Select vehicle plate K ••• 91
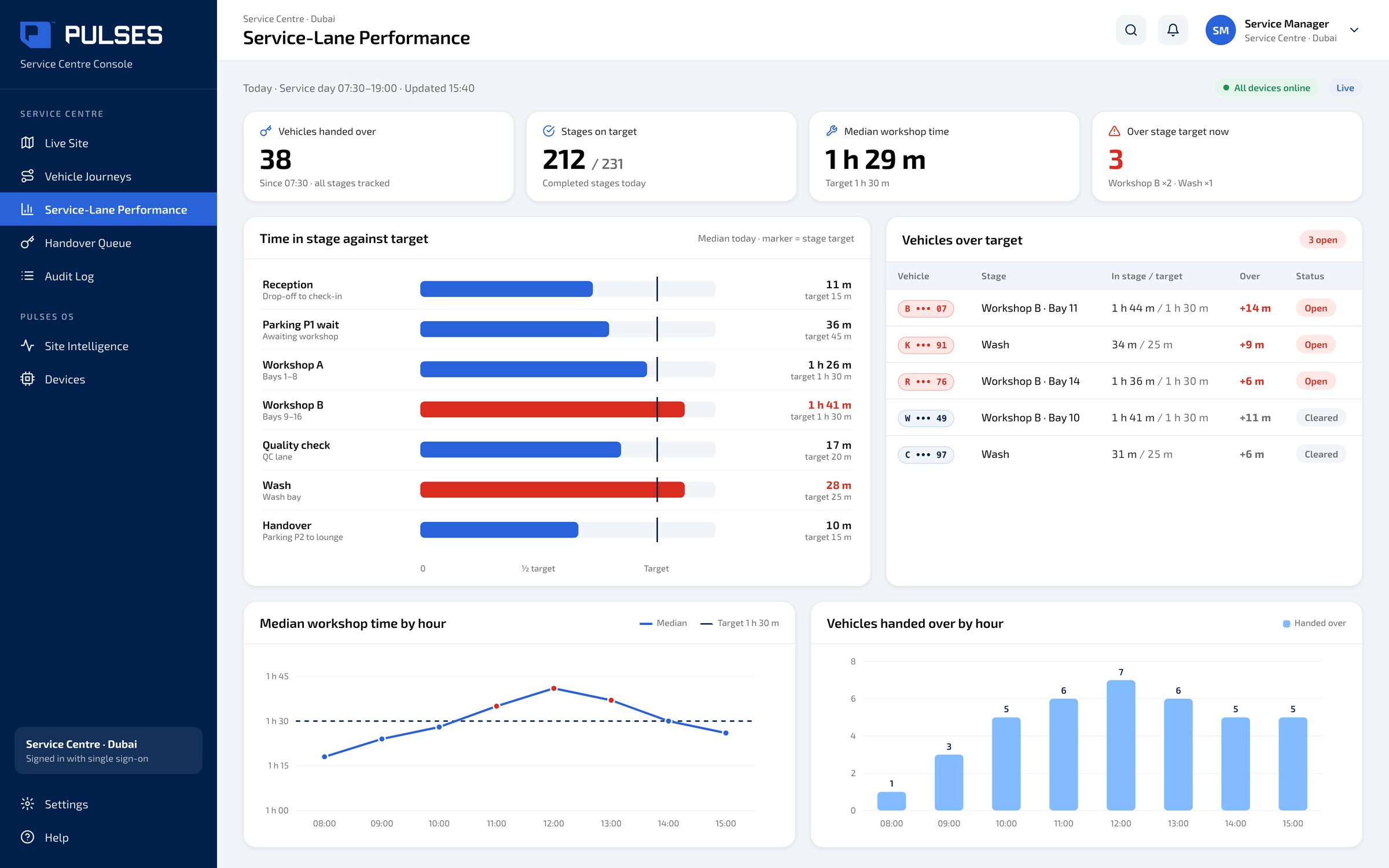The height and width of the screenshot is (868, 1389). 925,345
